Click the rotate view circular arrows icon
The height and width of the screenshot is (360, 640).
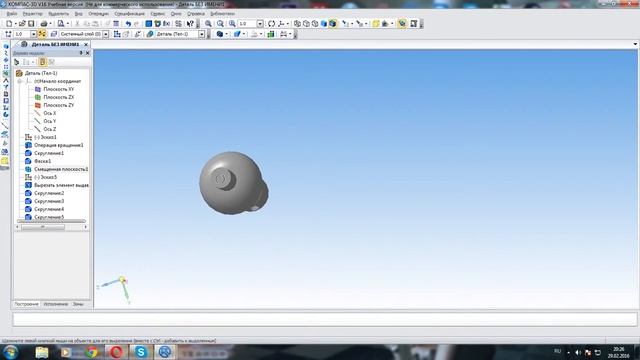tap(271, 24)
